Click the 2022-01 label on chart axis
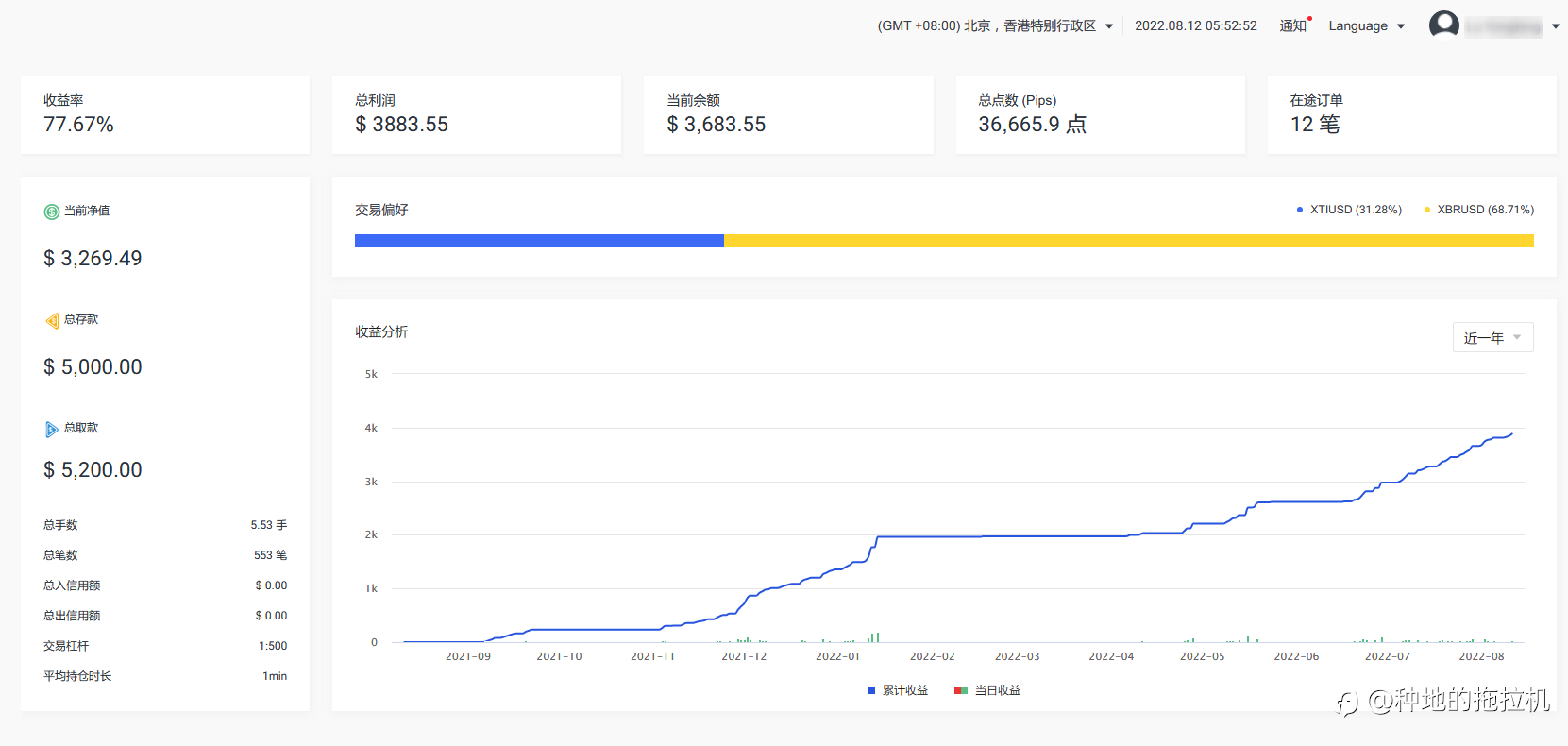The width and height of the screenshot is (1568, 746). 838,656
